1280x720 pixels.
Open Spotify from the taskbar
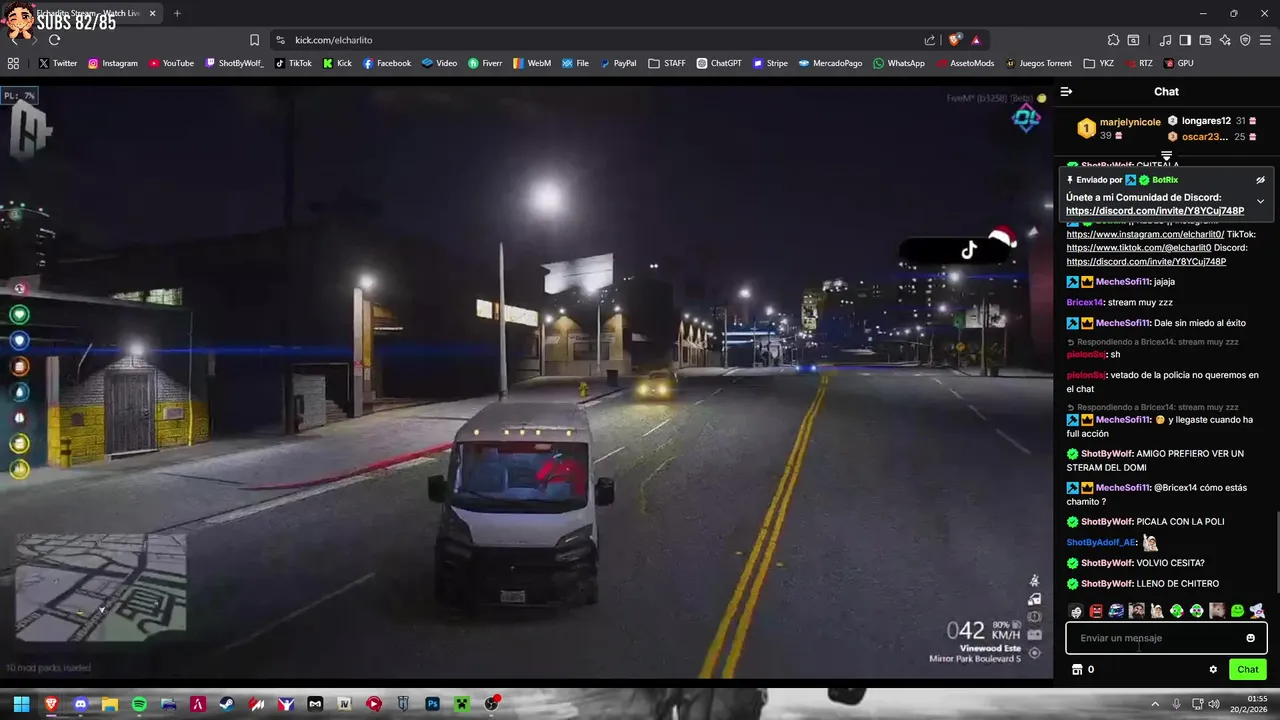tap(139, 704)
